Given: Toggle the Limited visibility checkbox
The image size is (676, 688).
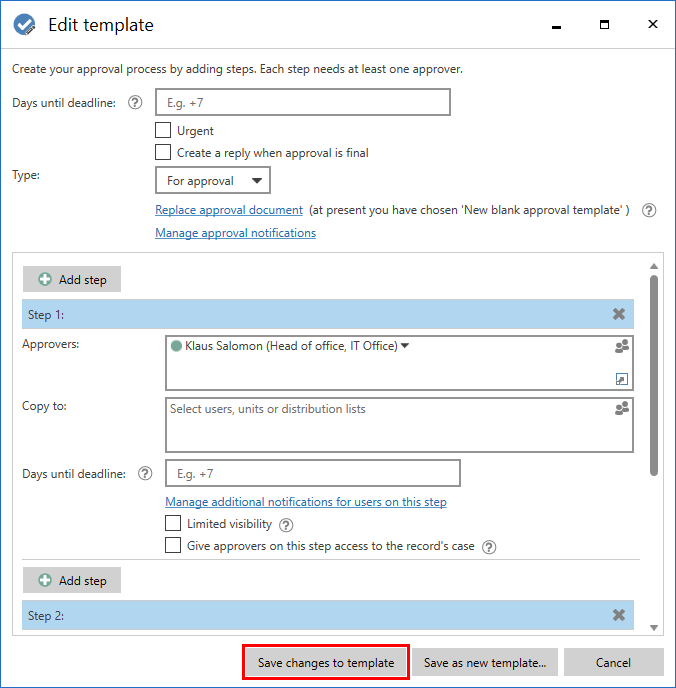Looking at the screenshot, I should [173, 523].
